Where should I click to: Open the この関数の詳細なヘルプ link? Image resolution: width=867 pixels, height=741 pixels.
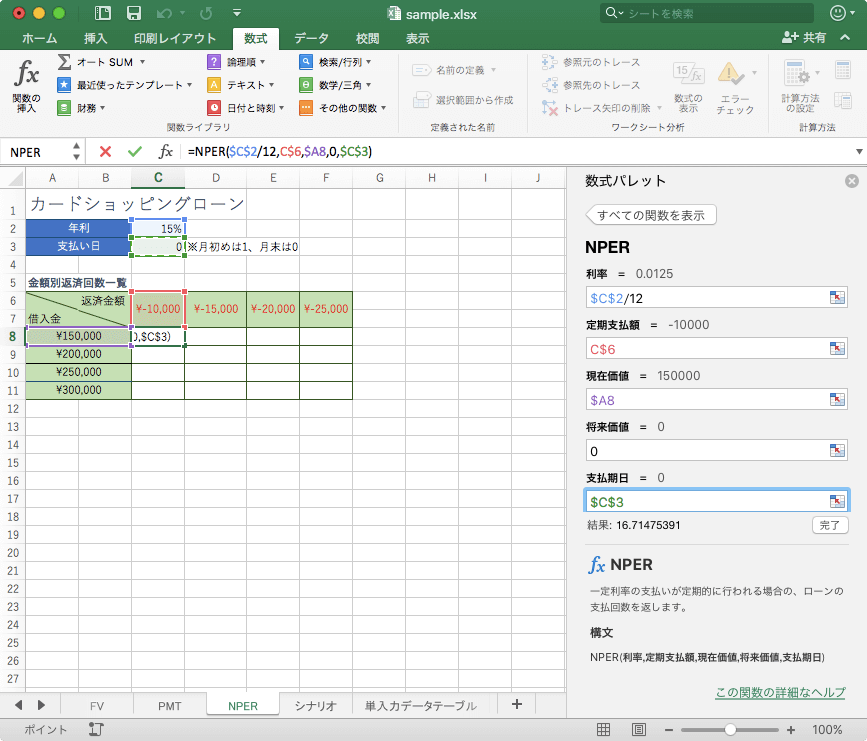point(780,692)
